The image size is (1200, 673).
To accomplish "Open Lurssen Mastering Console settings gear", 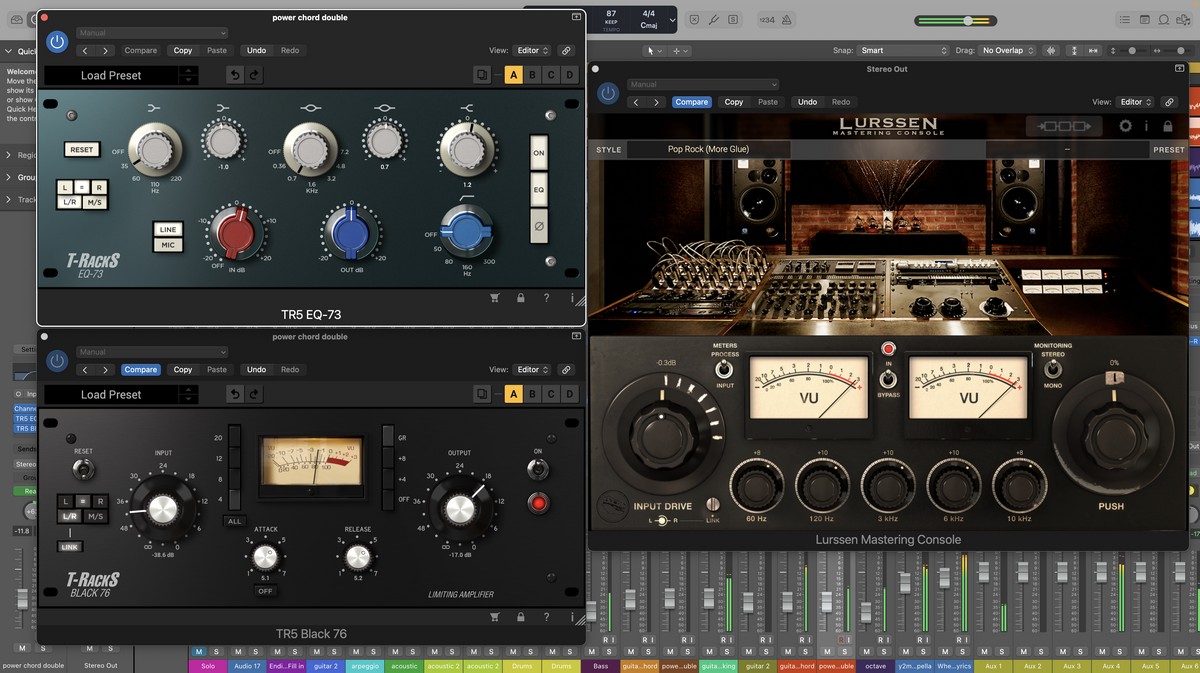I will coord(1125,127).
